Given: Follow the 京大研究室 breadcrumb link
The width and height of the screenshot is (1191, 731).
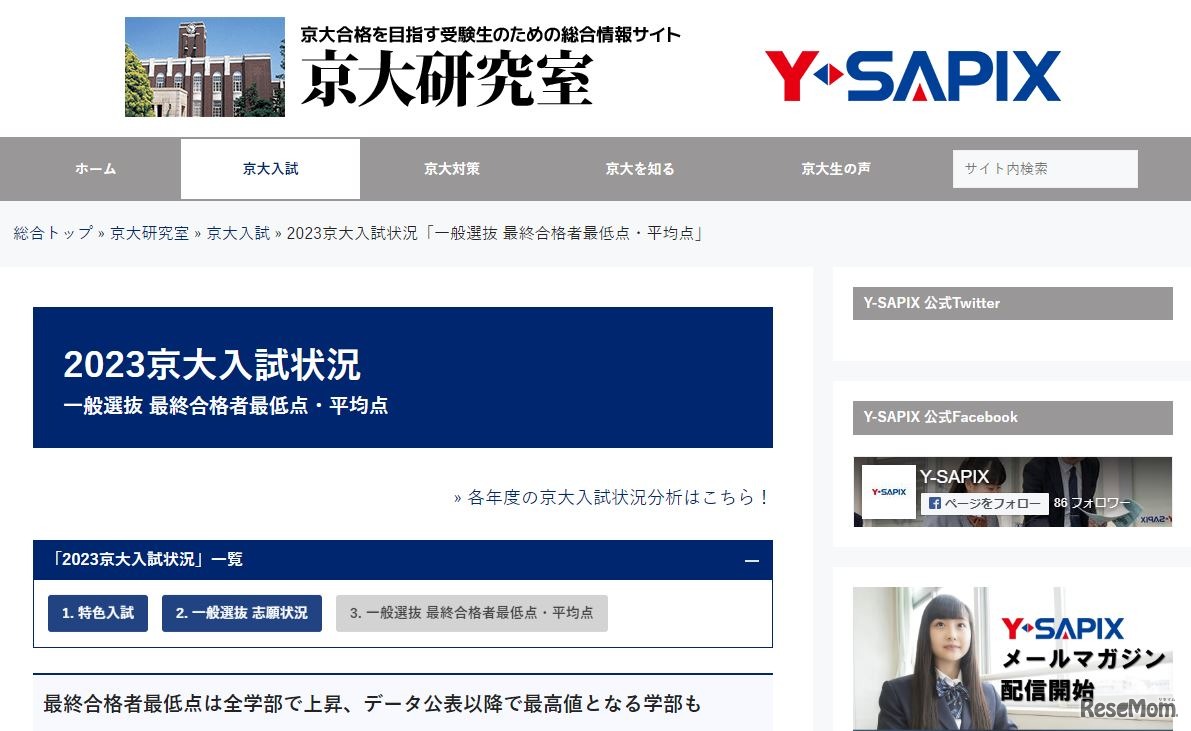Looking at the screenshot, I should pyautogui.click(x=149, y=233).
